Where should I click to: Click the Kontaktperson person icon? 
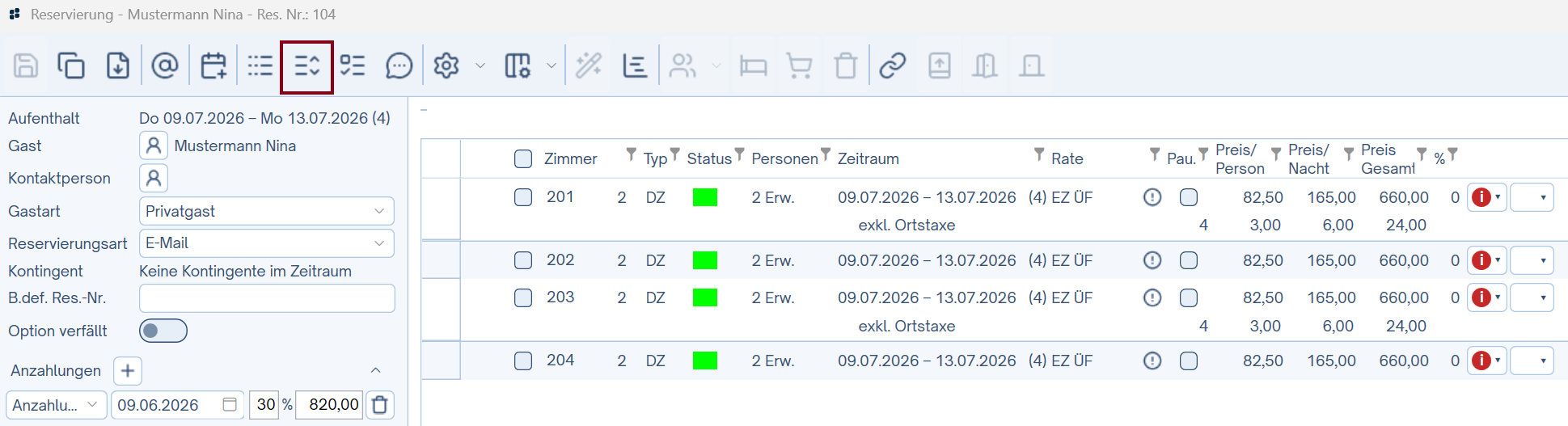[154, 178]
